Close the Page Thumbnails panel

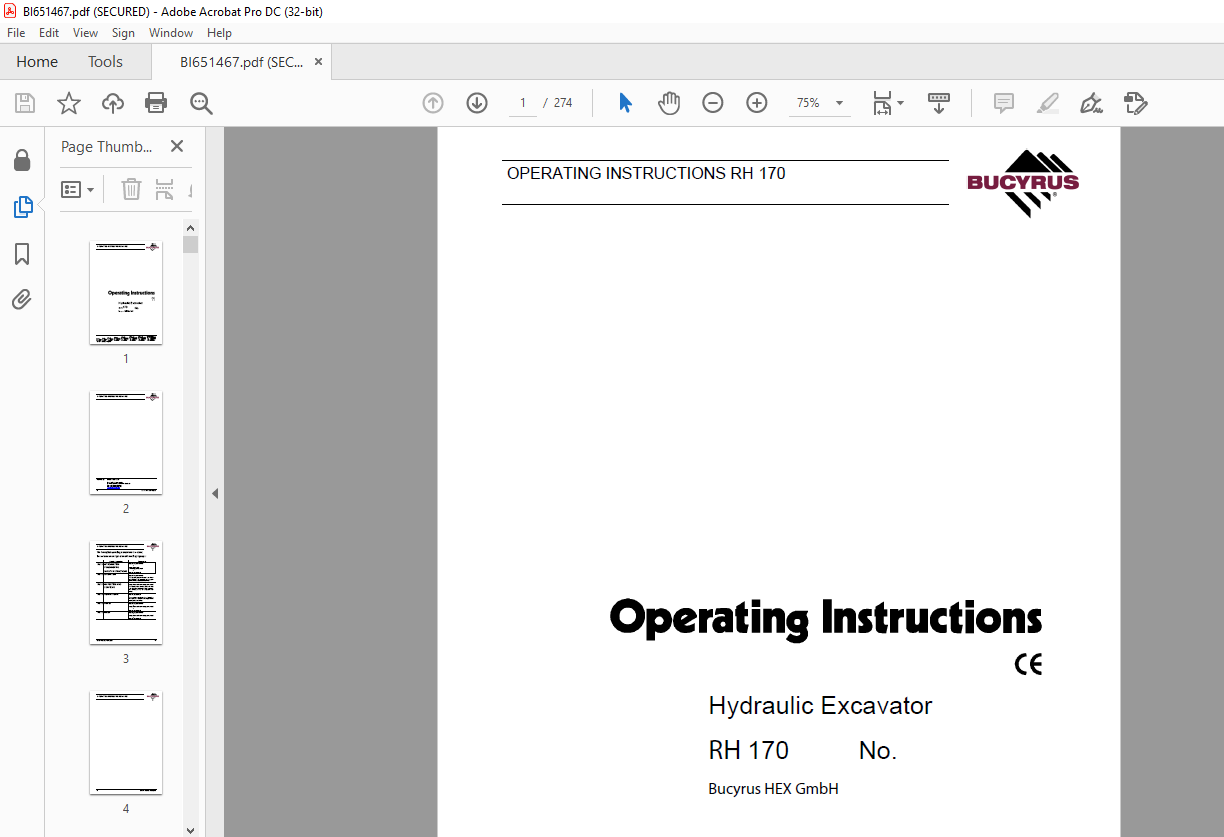tap(177, 146)
